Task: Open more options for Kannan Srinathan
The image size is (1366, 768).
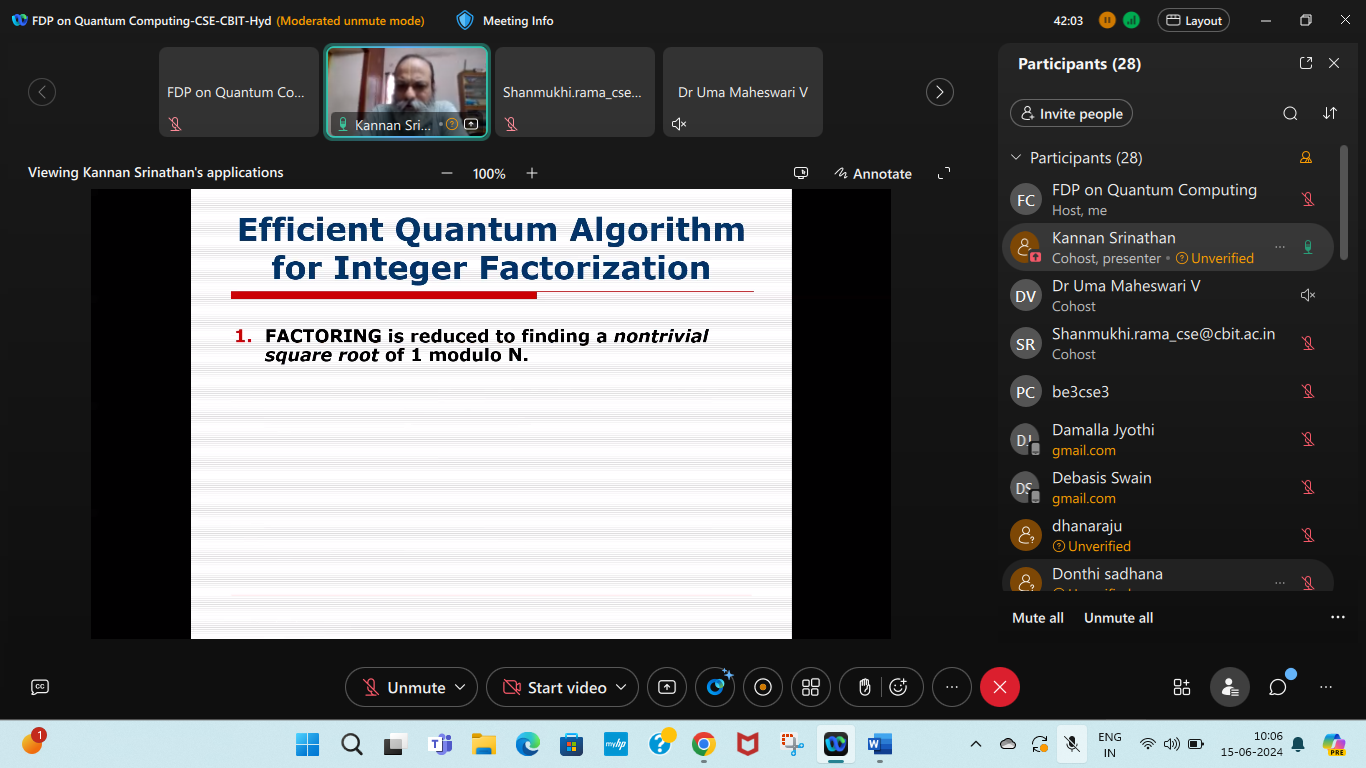Action: click(x=1280, y=247)
